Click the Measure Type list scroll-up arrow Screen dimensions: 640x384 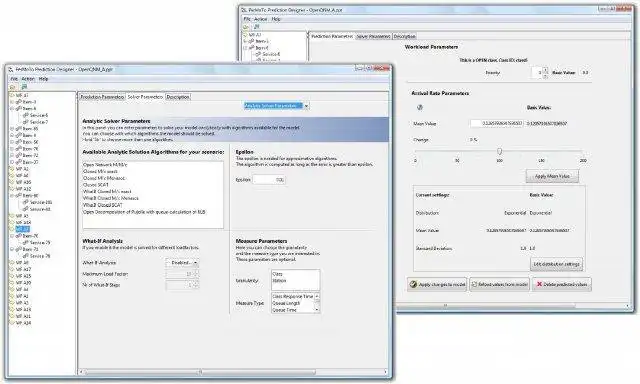coord(317,295)
